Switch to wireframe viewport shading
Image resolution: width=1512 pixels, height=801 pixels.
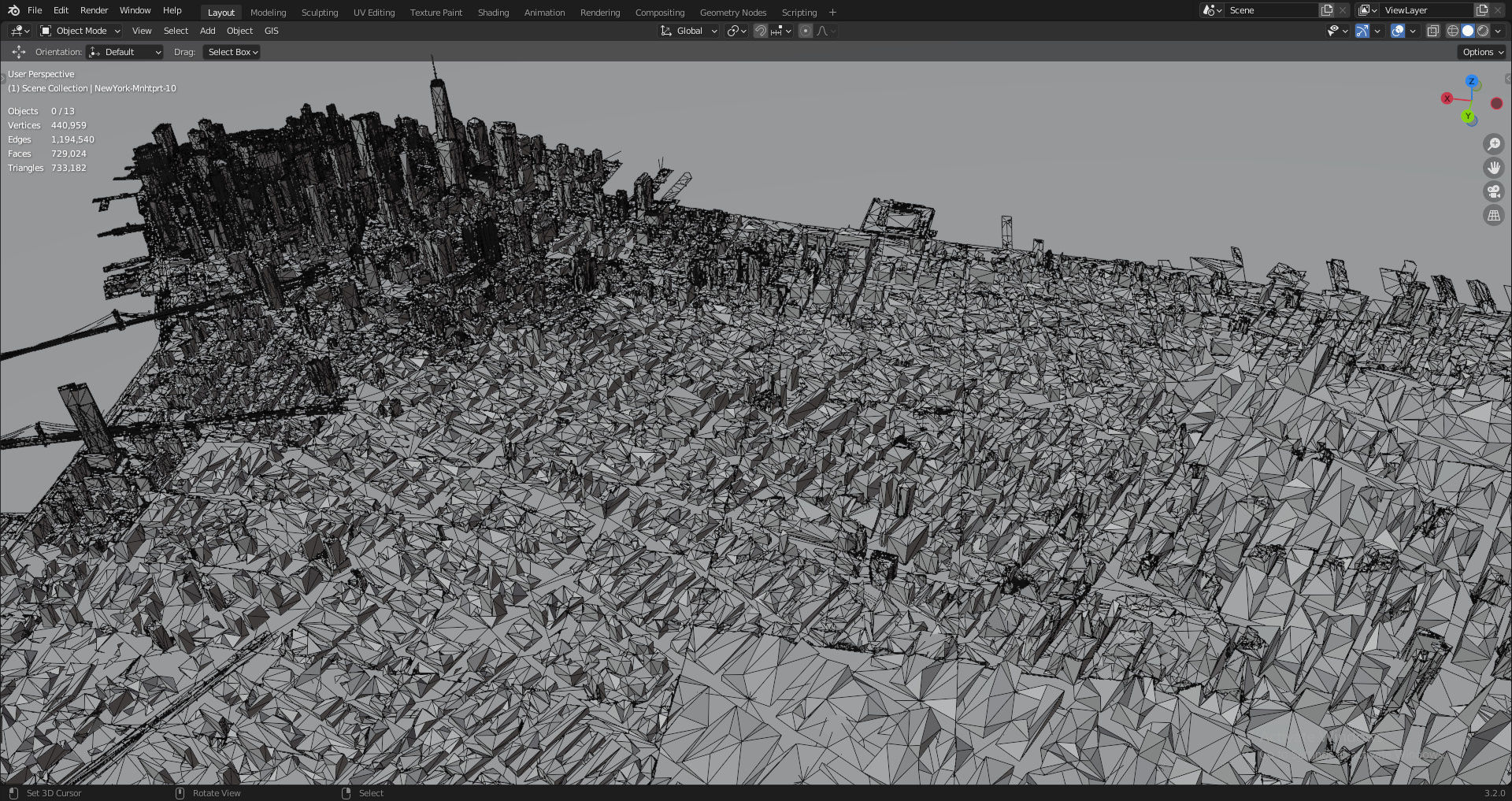pos(1453,31)
